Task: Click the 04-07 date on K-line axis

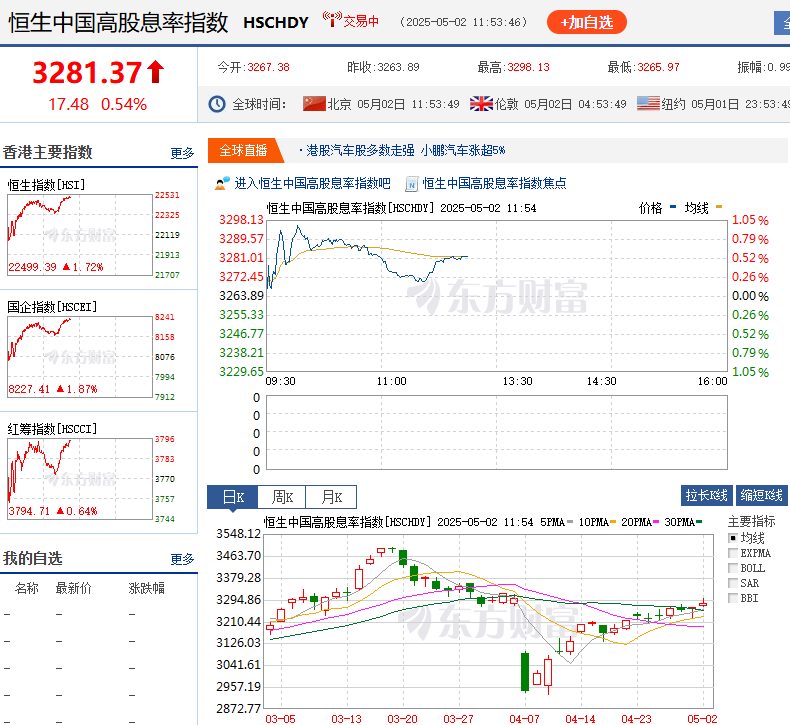Action: click(x=524, y=719)
